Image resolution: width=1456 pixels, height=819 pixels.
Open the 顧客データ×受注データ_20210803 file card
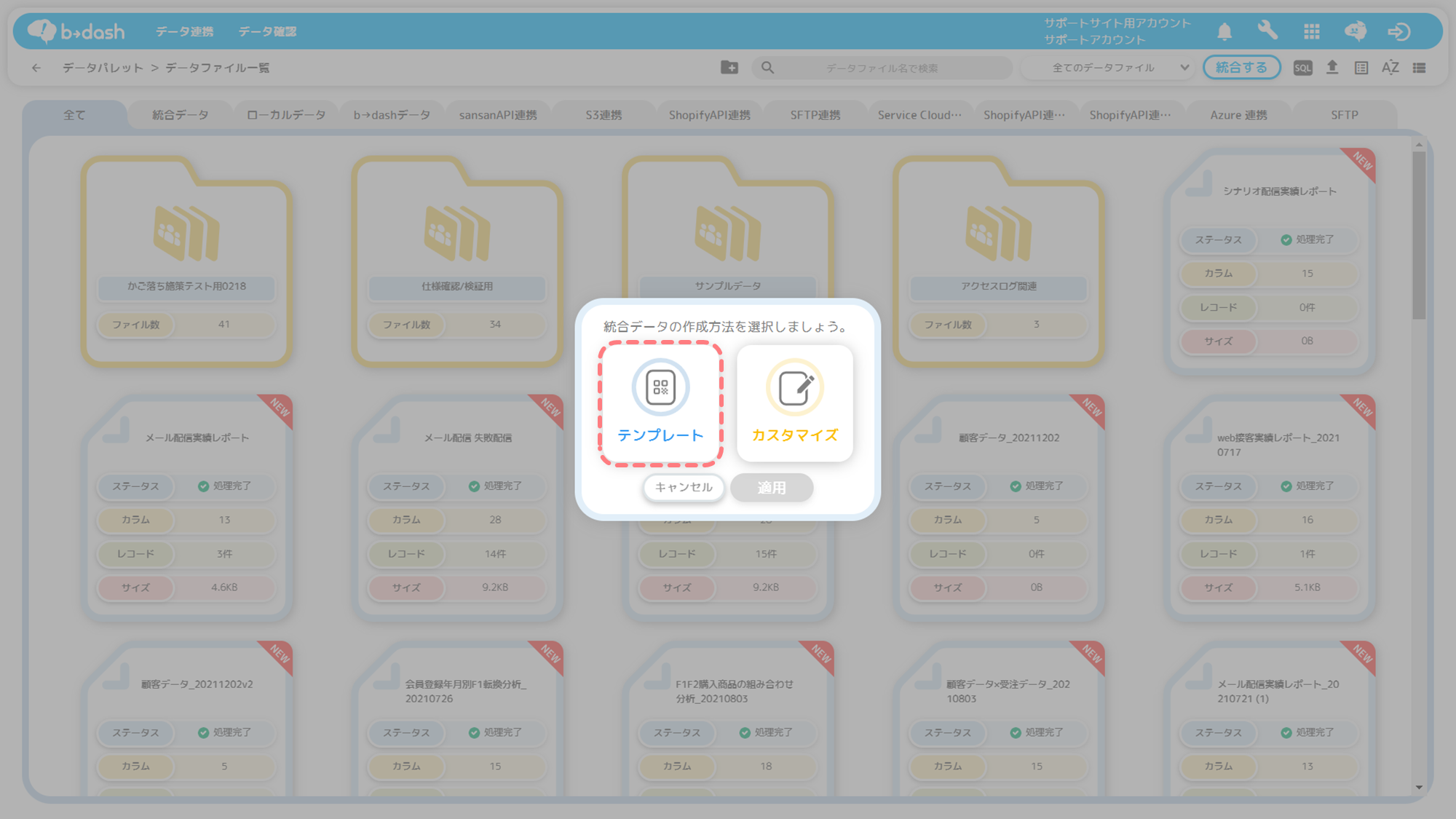(999, 718)
